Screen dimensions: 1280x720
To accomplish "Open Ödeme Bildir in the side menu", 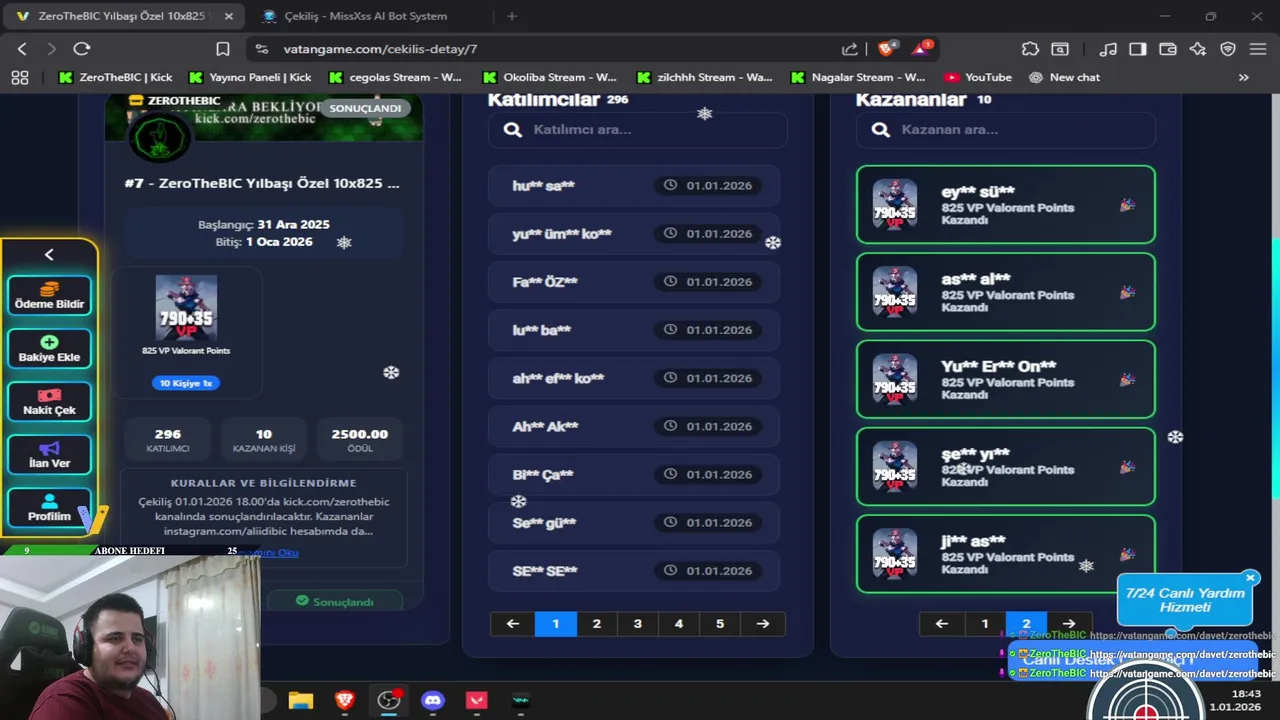I will pos(49,296).
